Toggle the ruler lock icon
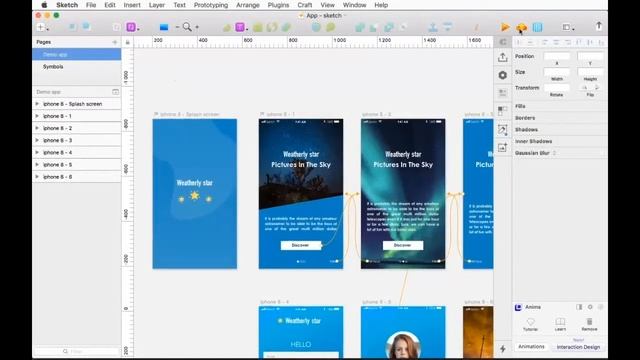This screenshot has height=360, width=640. point(127,42)
